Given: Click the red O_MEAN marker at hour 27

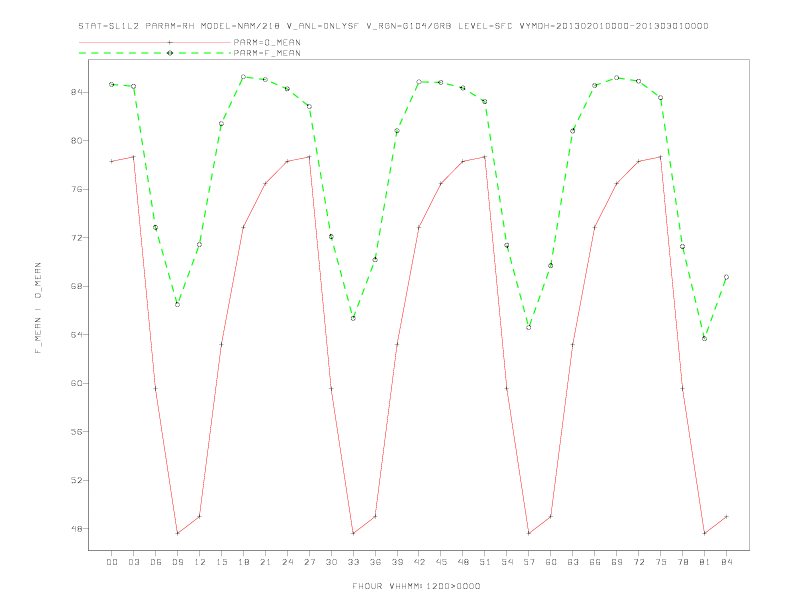Looking at the screenshot, I should [x=310, y=157].
